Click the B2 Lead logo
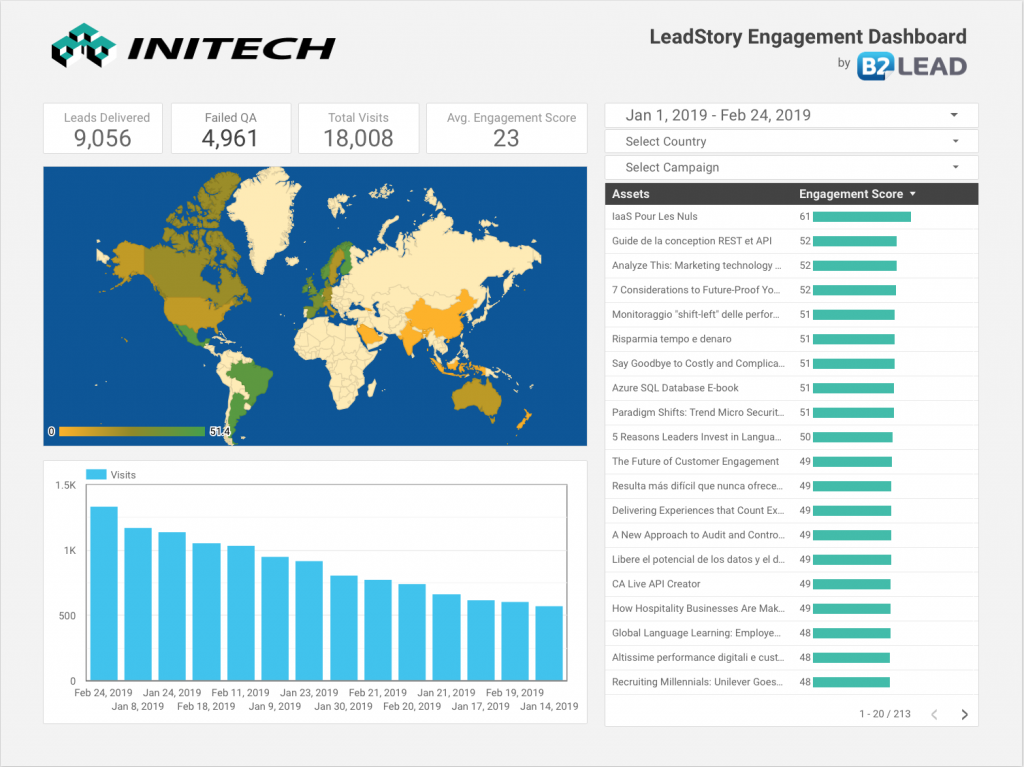The height and width of the screenshot is (767, 1024). pos(912,66)
